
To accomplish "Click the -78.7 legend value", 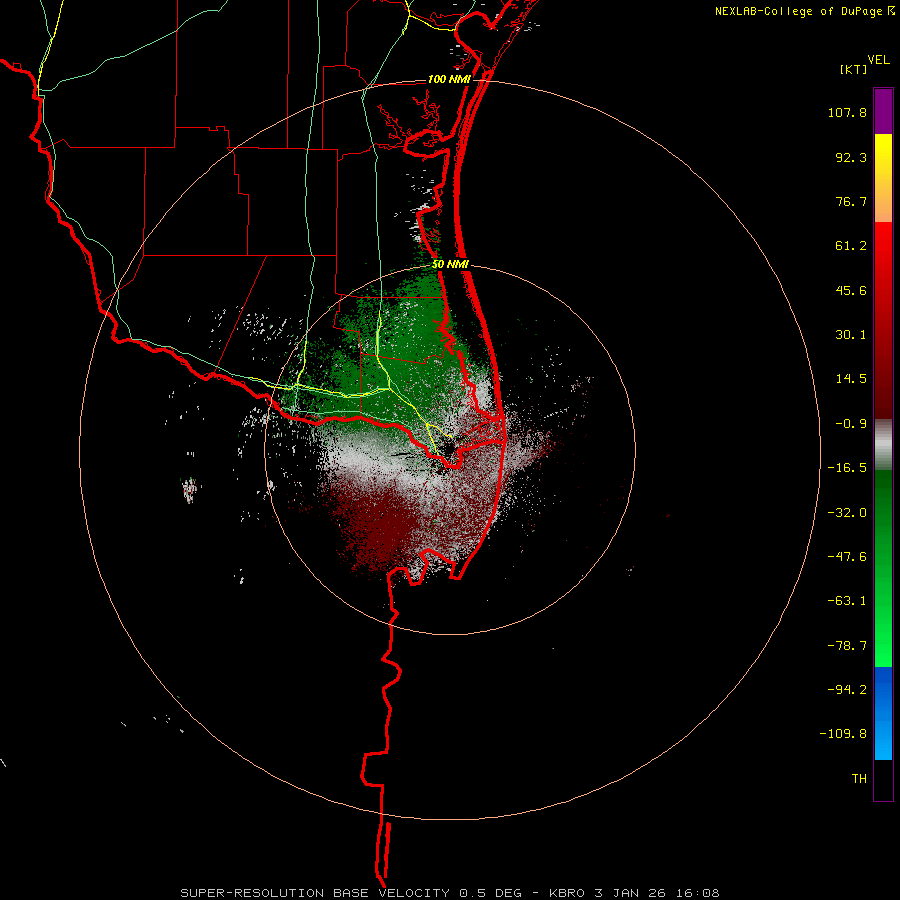I will [847, 646].
